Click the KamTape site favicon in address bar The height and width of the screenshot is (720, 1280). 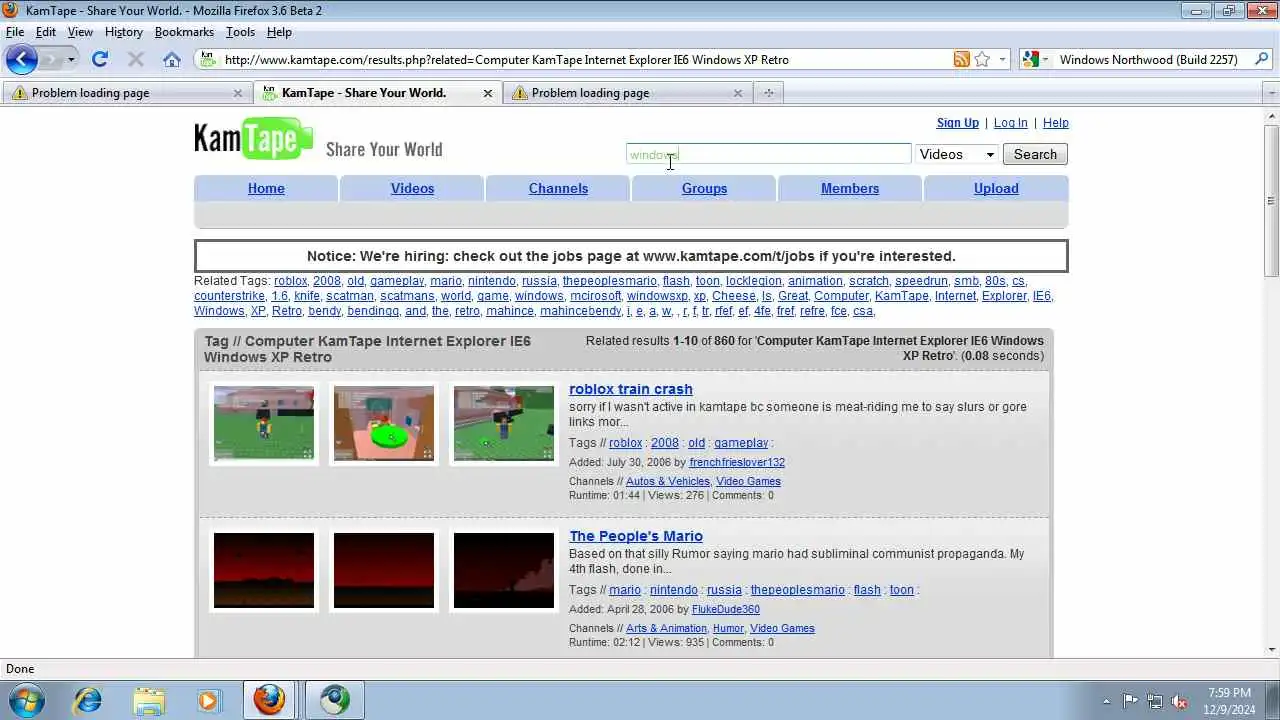tap(207, 59)
